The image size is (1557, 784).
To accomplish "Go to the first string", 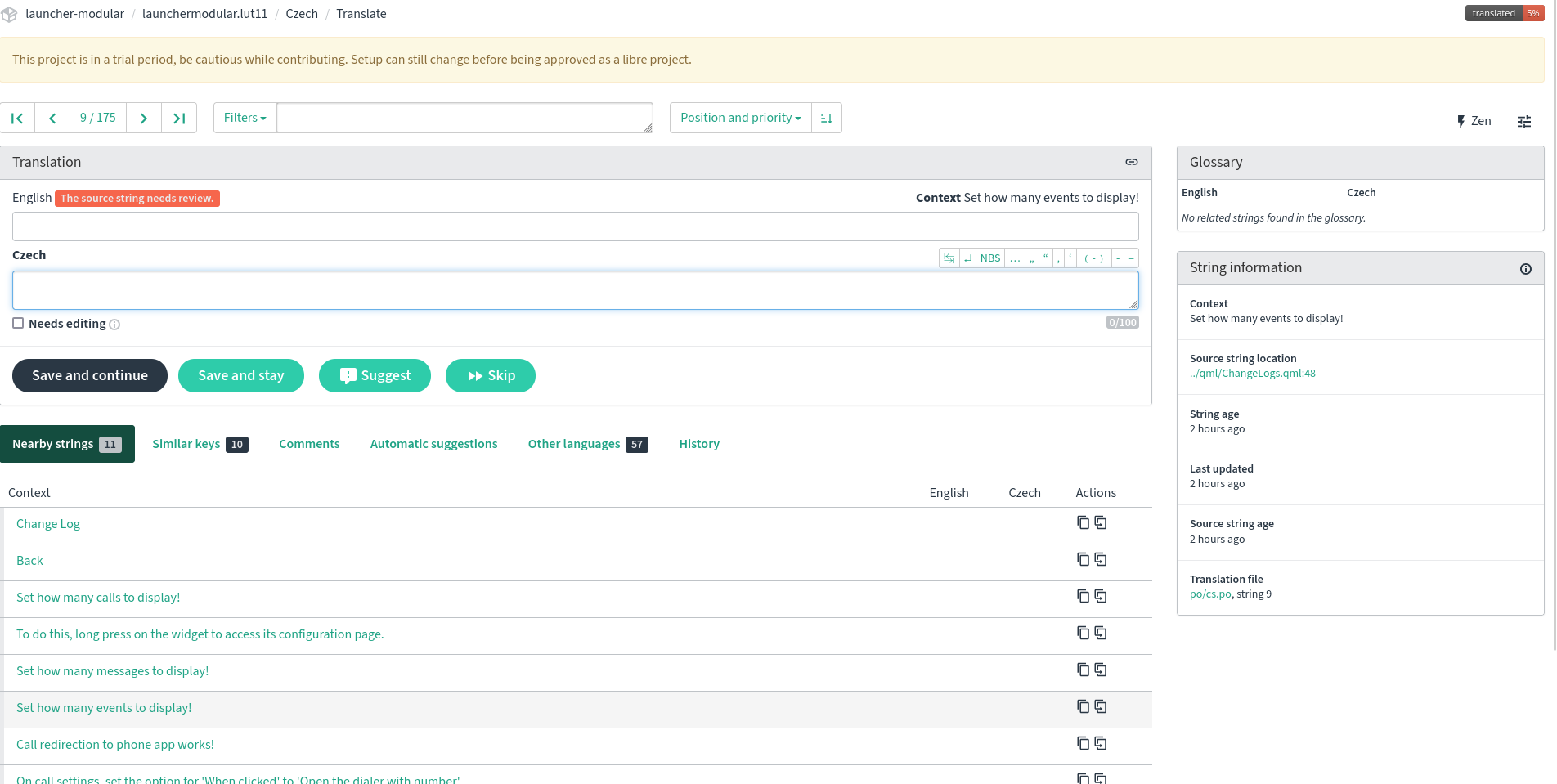I will point(17,118).
